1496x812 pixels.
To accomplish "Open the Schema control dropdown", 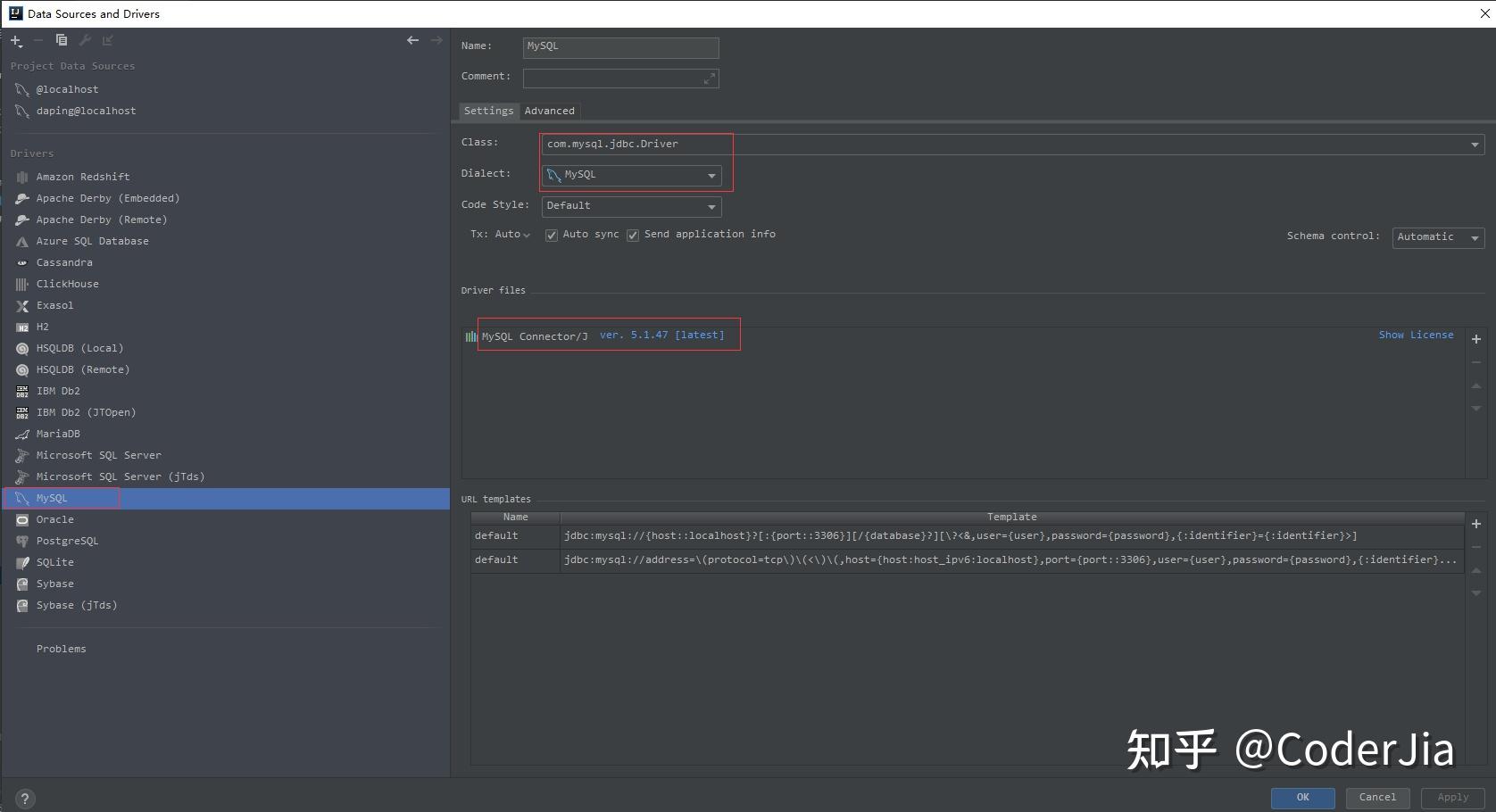I will [1438, 237].
